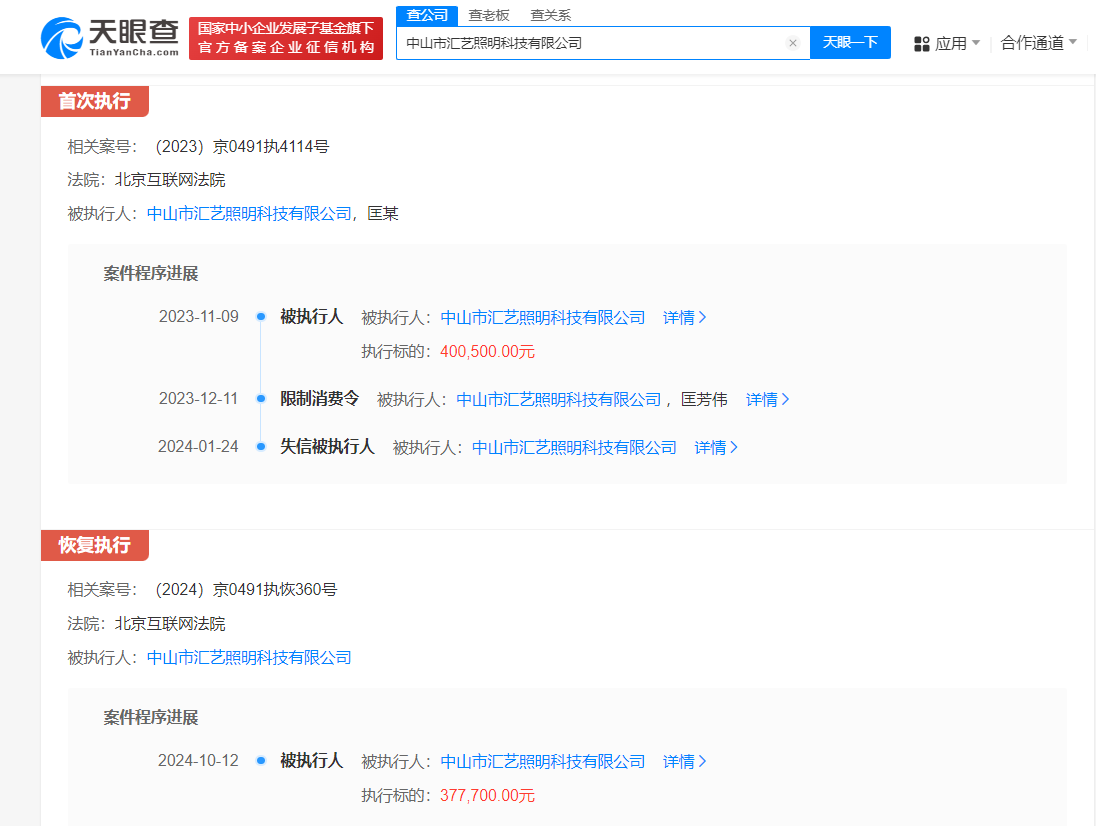Open 详情 for the 失信被执行人 entry
Image resolution: width=1096 pixels, height=826 pixels.
[x=716, y=447]
